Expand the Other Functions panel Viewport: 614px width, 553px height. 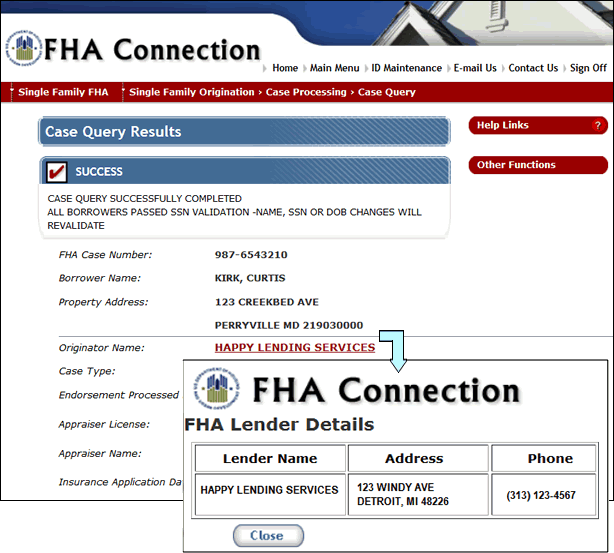(538, 165)
